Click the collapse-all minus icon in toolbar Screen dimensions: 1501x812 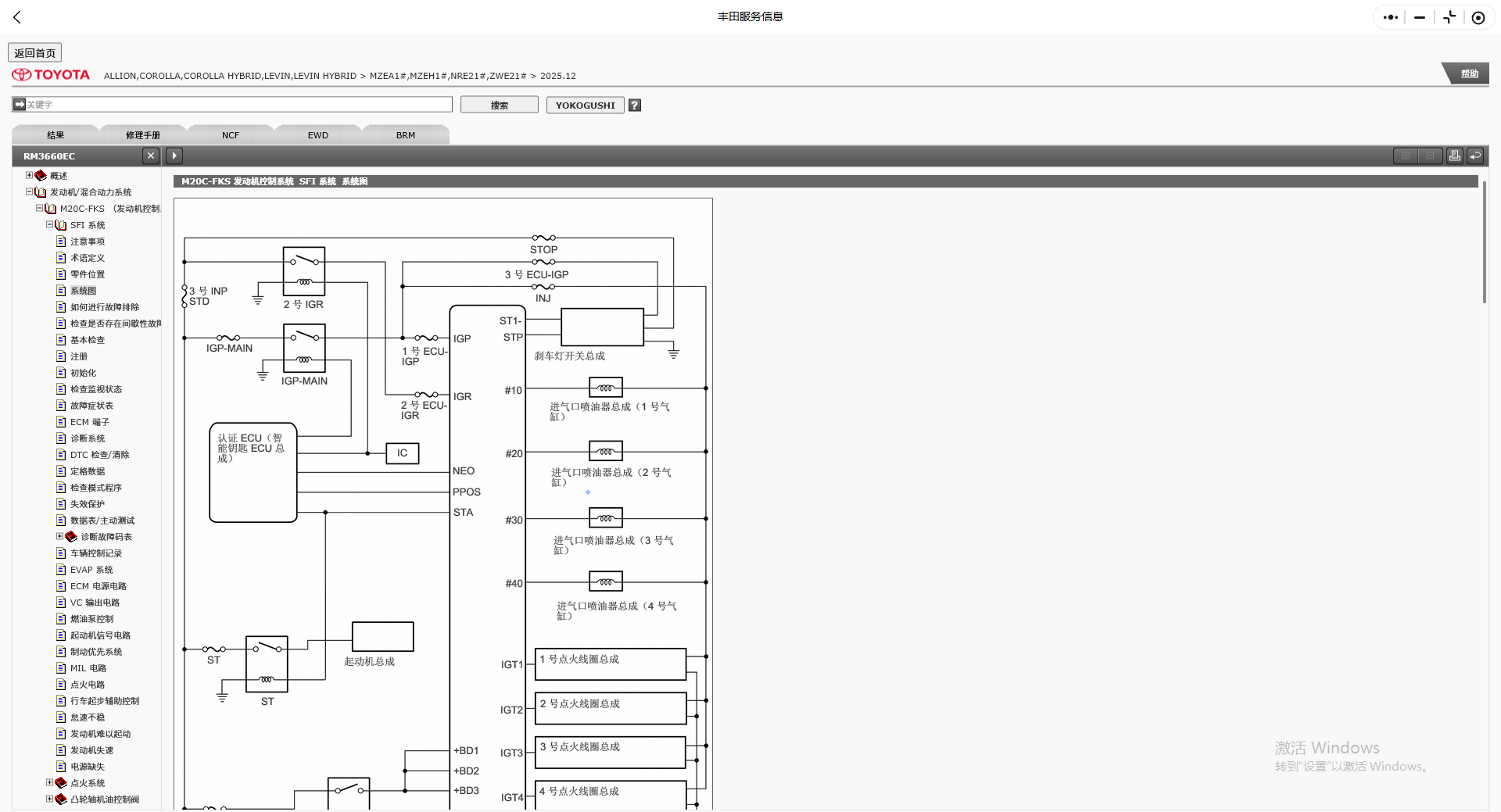[x=1430, y=156]
